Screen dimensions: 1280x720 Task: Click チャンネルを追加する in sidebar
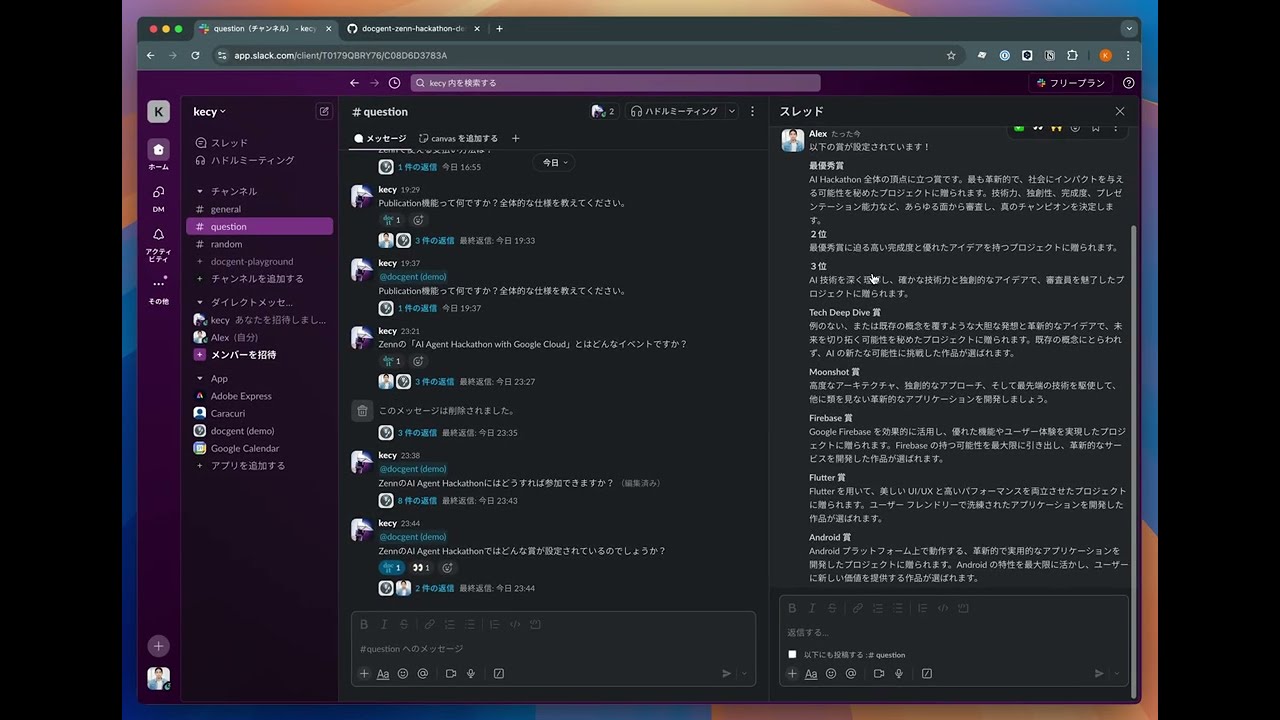click(257, 279)
